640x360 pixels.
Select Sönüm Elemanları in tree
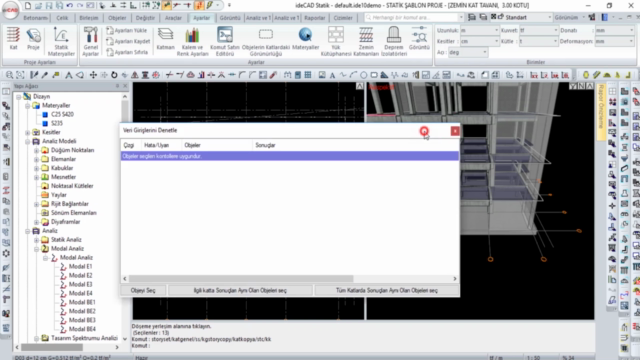point(73,213)
